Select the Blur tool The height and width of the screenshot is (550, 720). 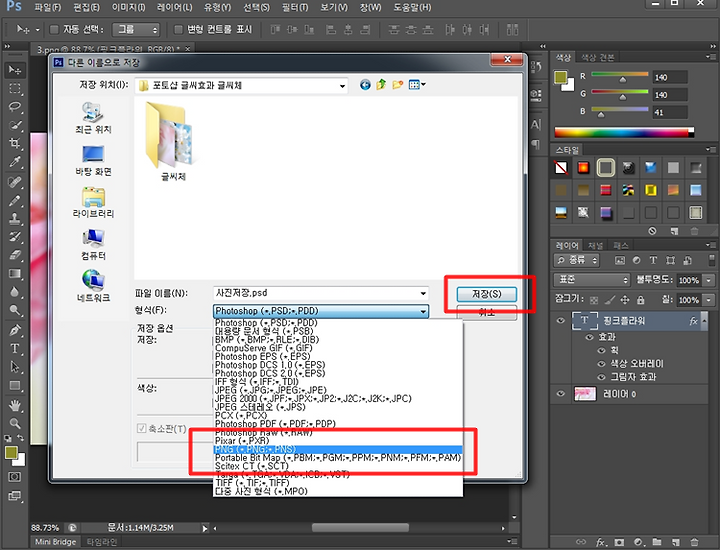(15, 292)
